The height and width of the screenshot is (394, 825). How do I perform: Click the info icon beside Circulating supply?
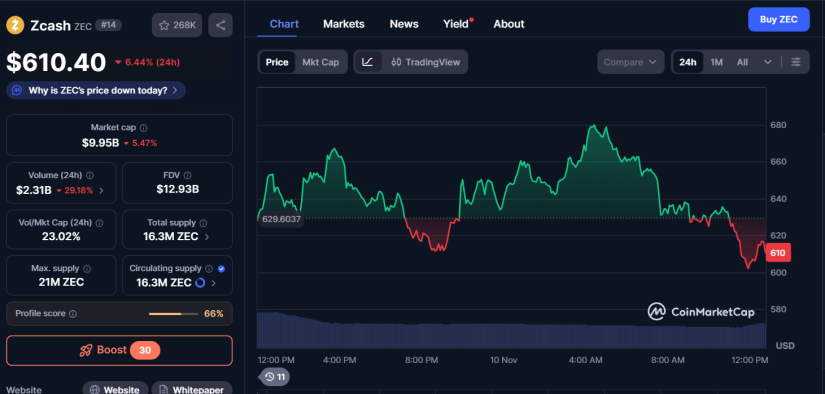209,268
